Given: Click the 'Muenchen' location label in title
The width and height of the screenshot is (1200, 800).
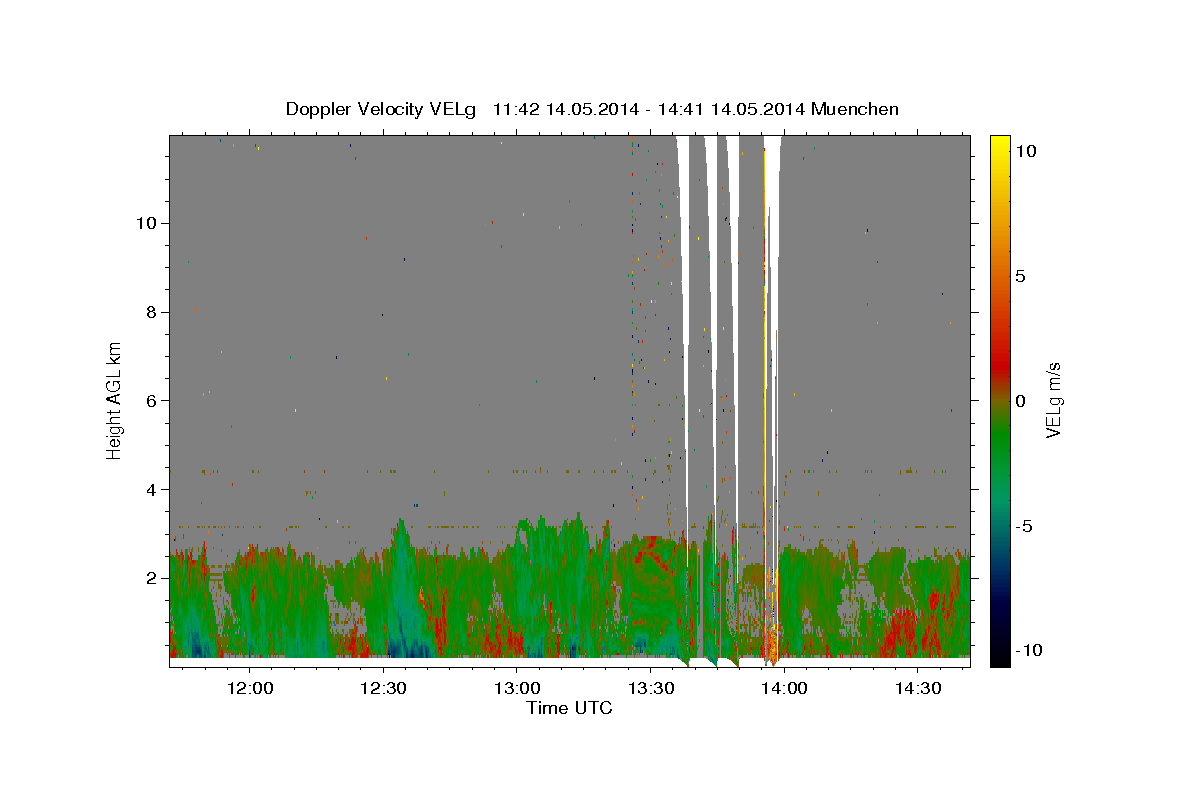Looking at the screenshot, I should (x=855, y=109).
